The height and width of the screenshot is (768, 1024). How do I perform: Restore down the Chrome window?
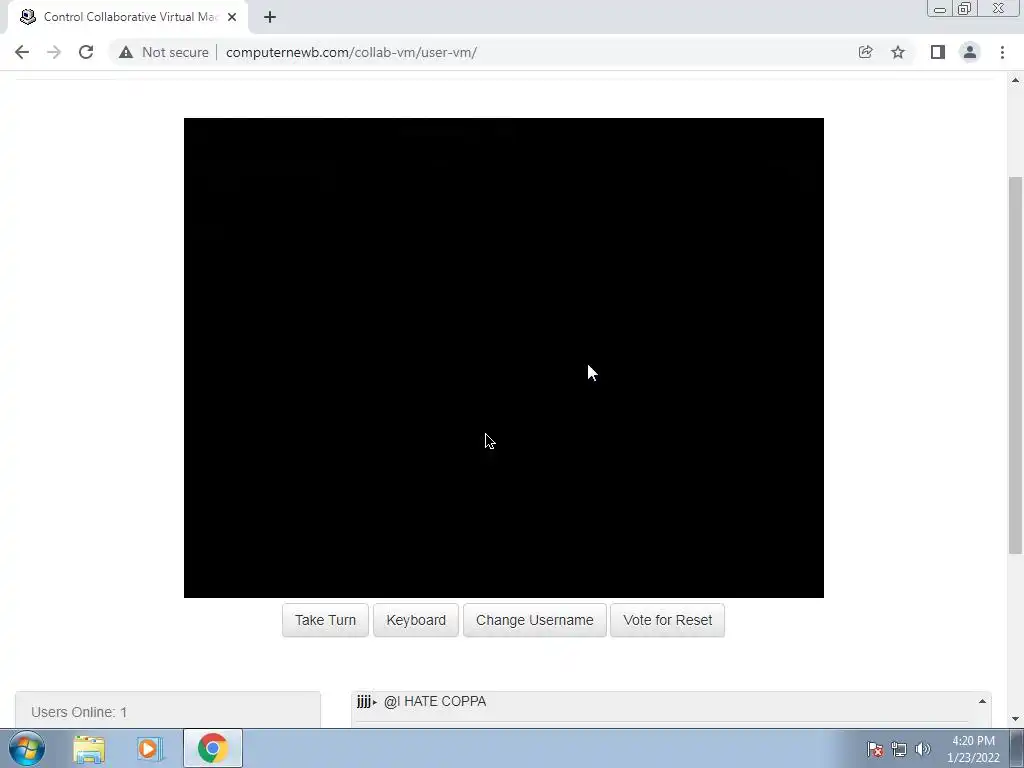click(x=965, y=8)
